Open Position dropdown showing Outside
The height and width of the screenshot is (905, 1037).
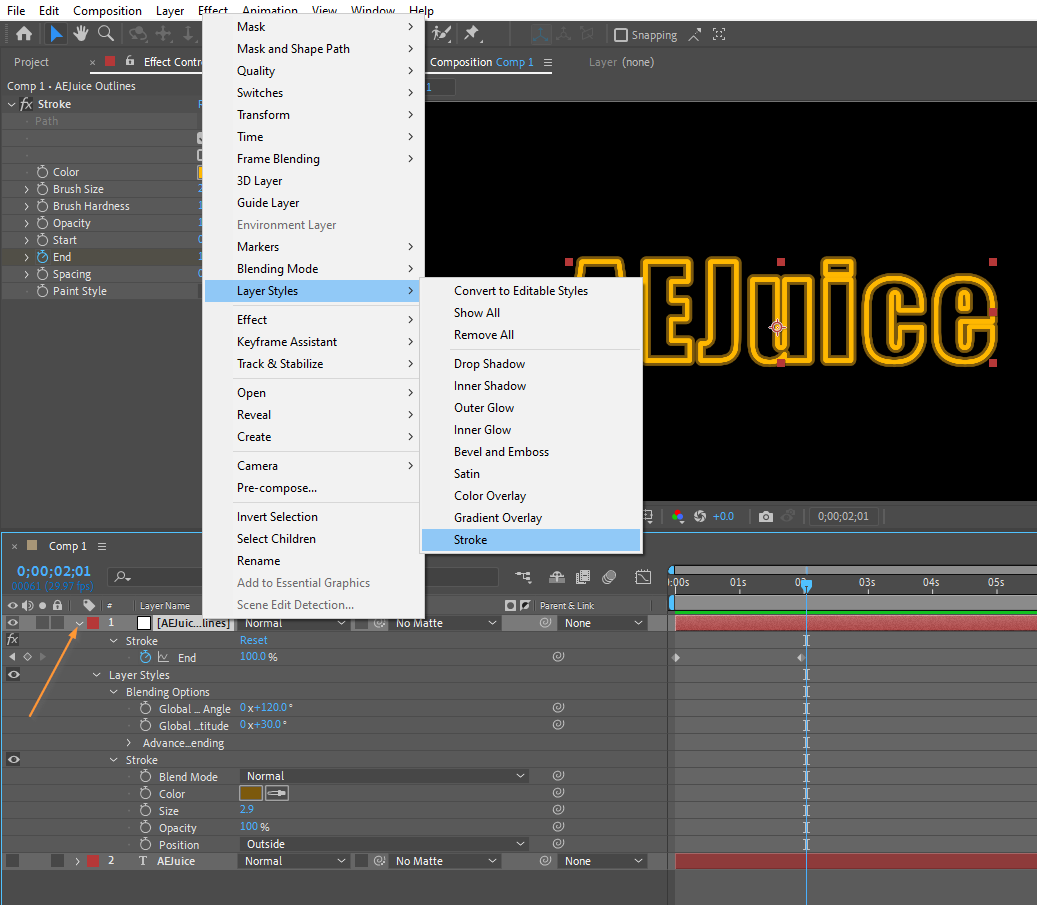(x=384, y=844)
